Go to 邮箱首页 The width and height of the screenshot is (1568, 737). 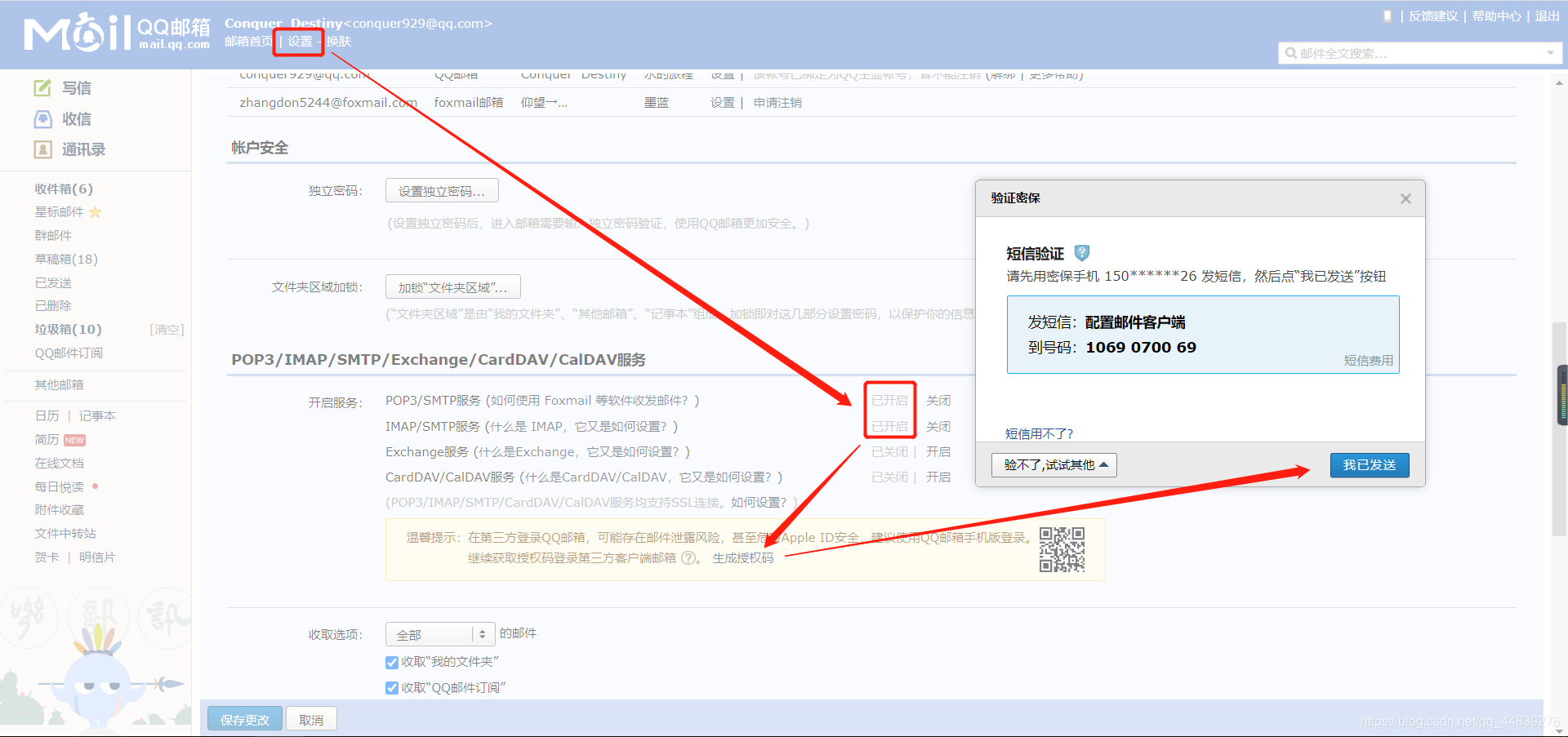point(249,42)
